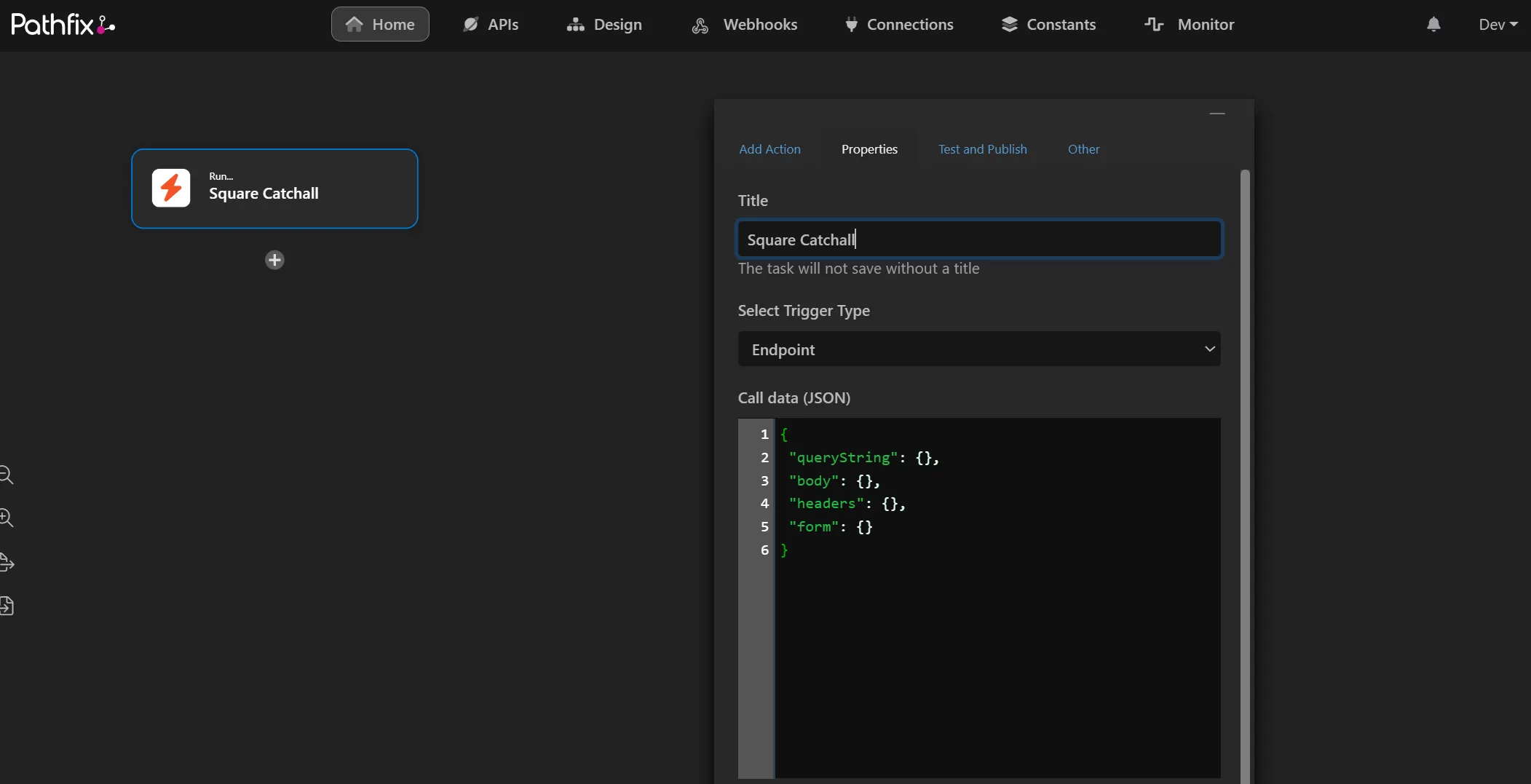Open the Constants section
Image resolution: width=1531 pixels, height=784 pixels.
coord(1048,24)
